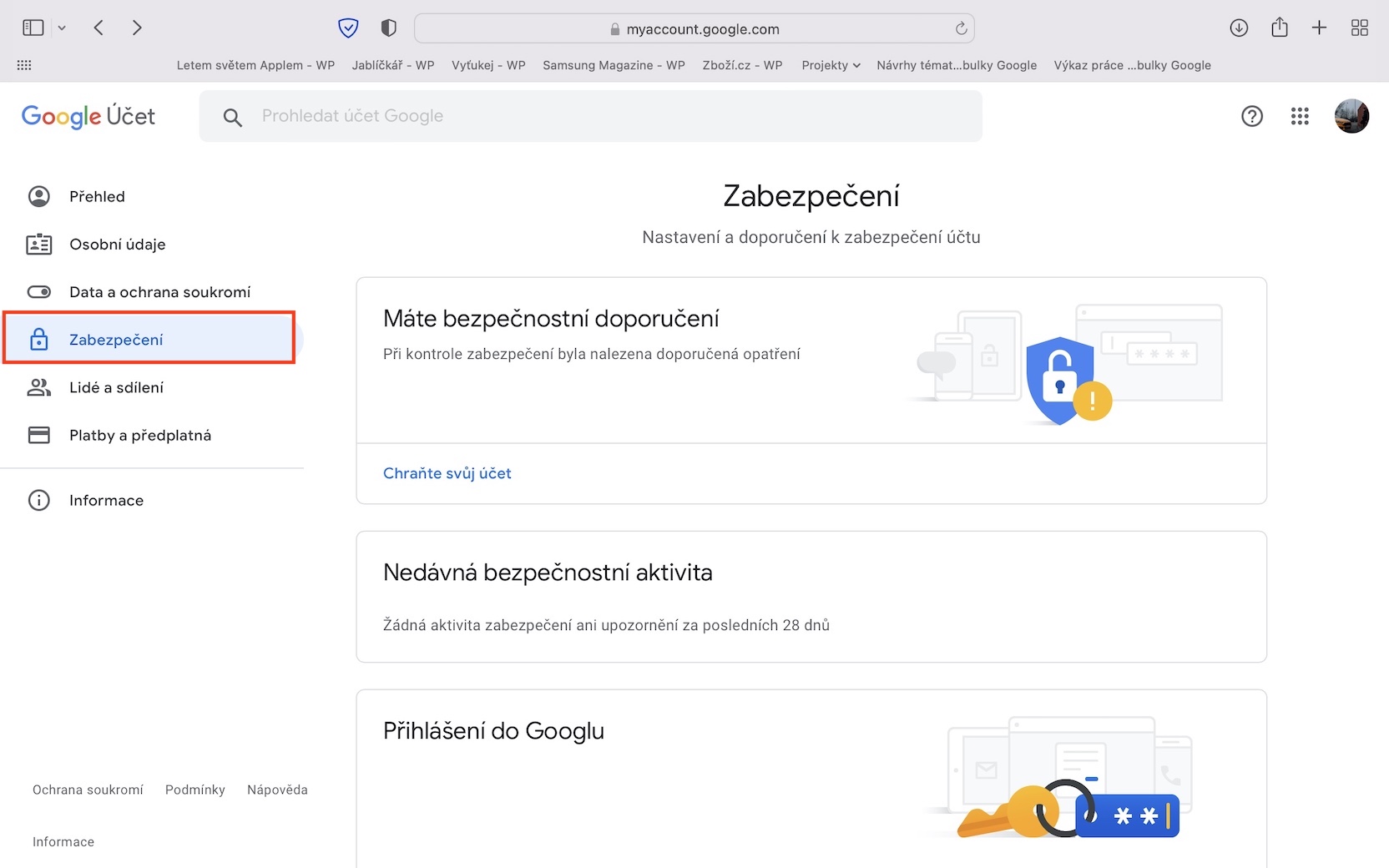Expand the sidebar options chevron

tap(62, 28)
